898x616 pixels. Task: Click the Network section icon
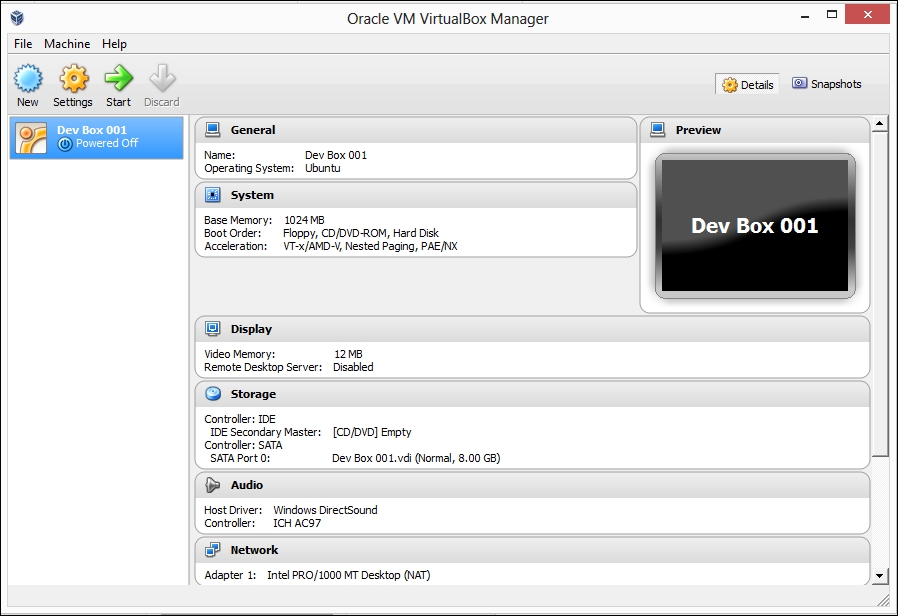[x=212, y=550]
